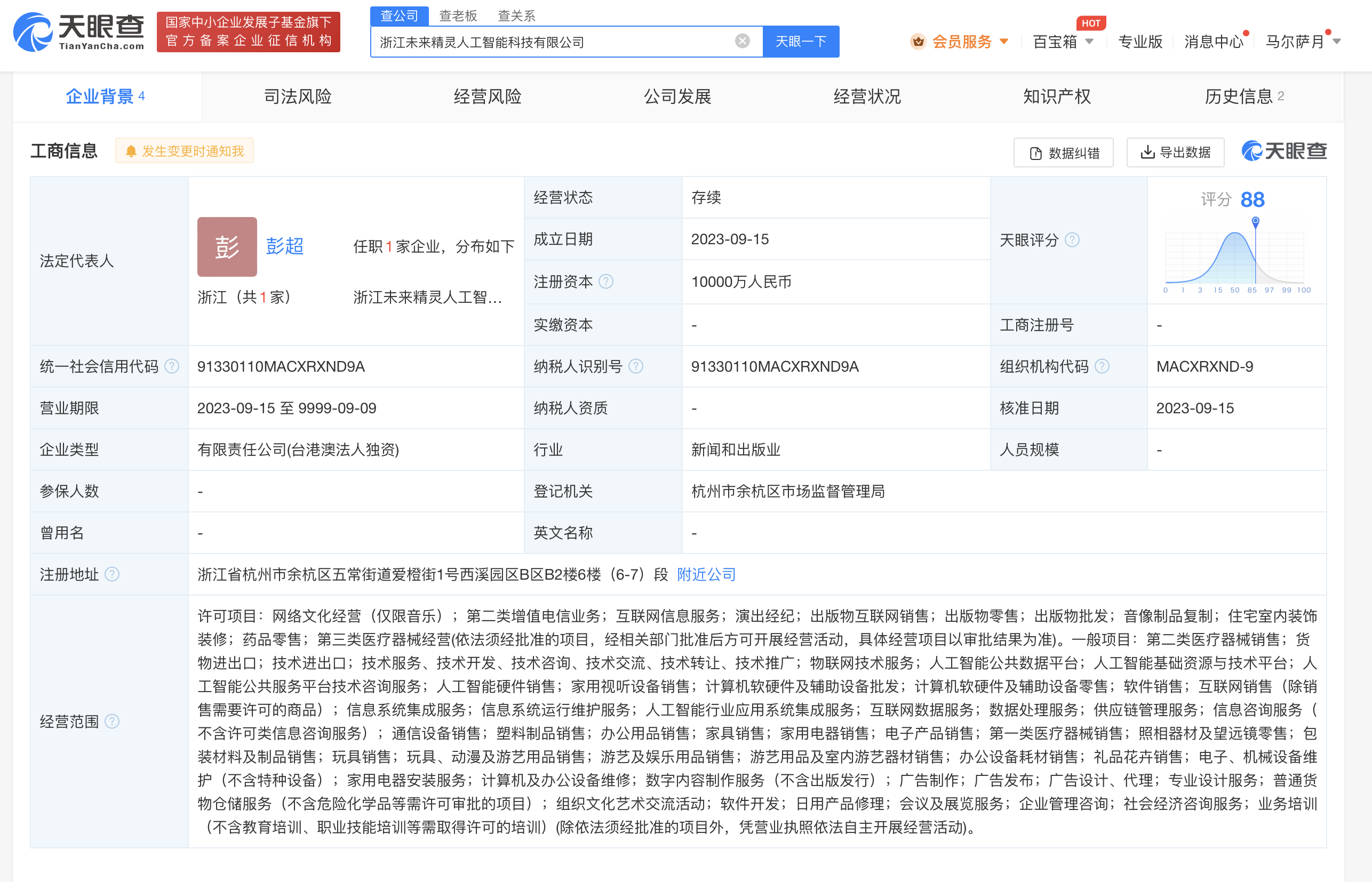This screenshot has height=882, width=1372.
Task: Click the 马尔萨月 username
Action: click(x=1295, y=42)
